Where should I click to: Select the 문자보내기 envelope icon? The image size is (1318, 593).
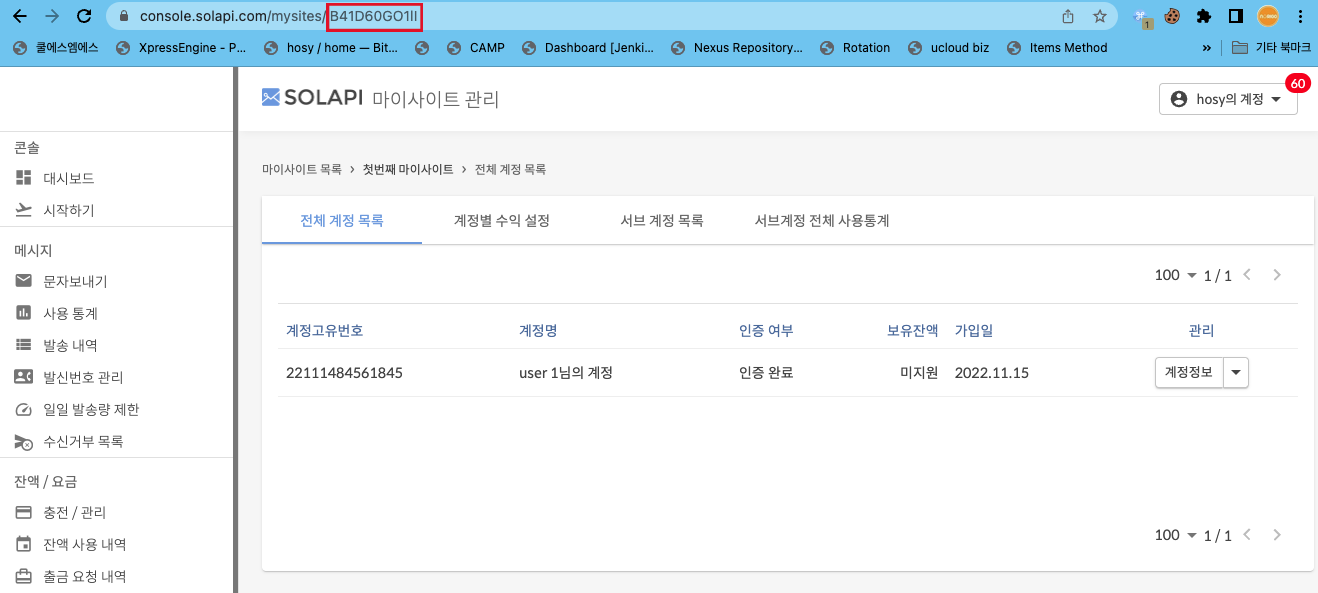coord(24,281)
